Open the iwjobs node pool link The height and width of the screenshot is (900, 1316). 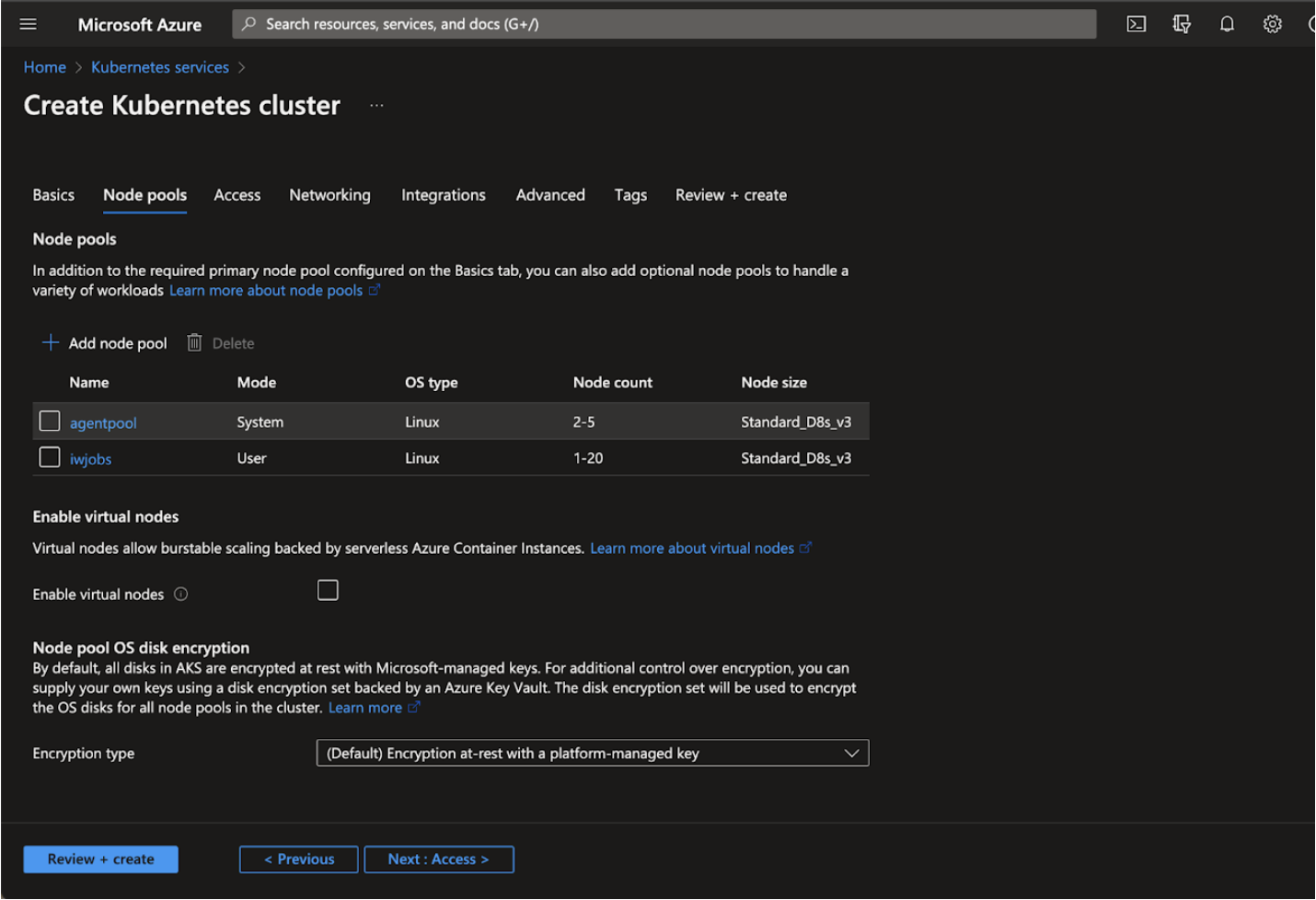90,459
